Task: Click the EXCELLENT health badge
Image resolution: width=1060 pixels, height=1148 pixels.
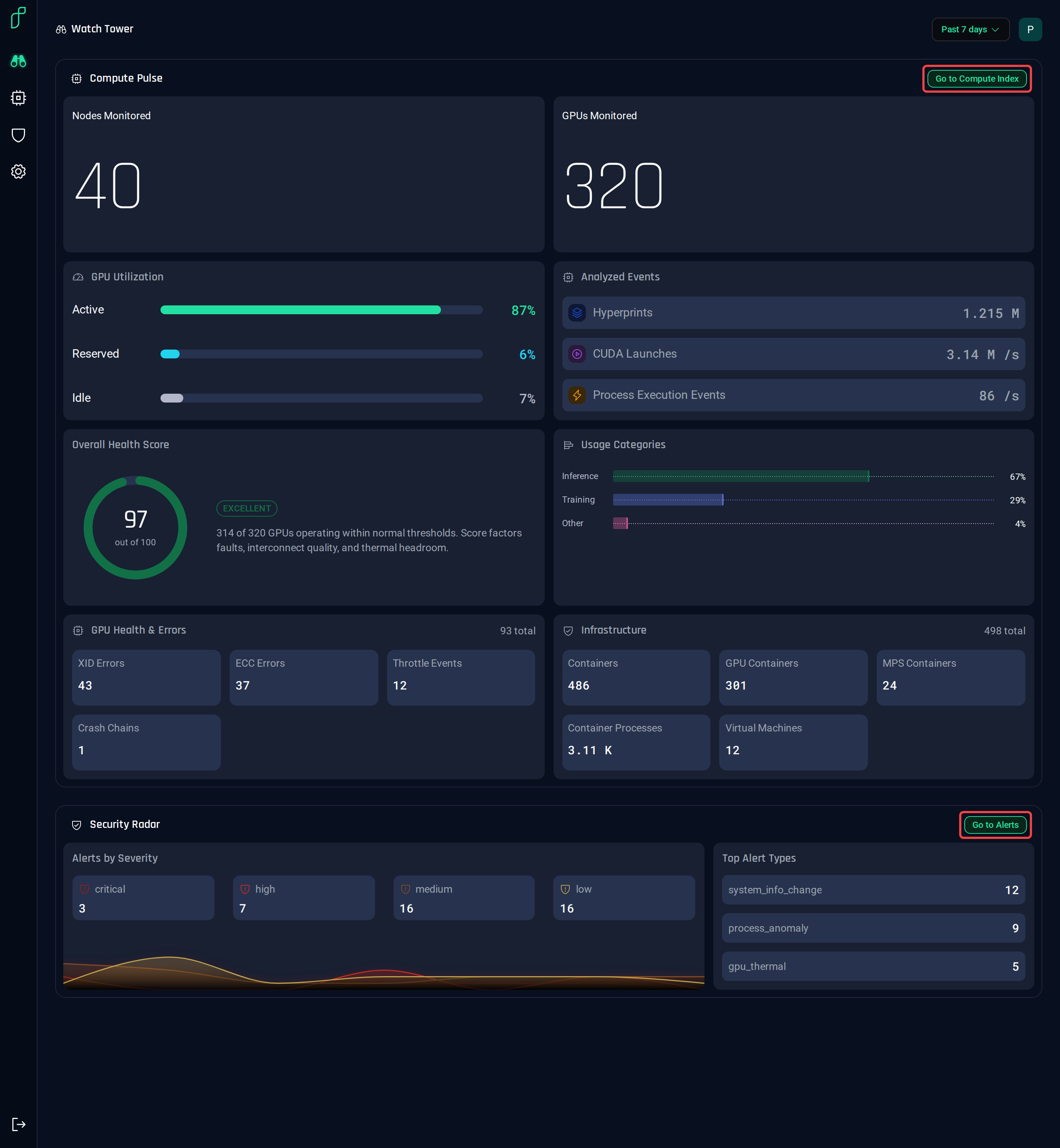Action: pyautogui.click(x=247, y=509)
